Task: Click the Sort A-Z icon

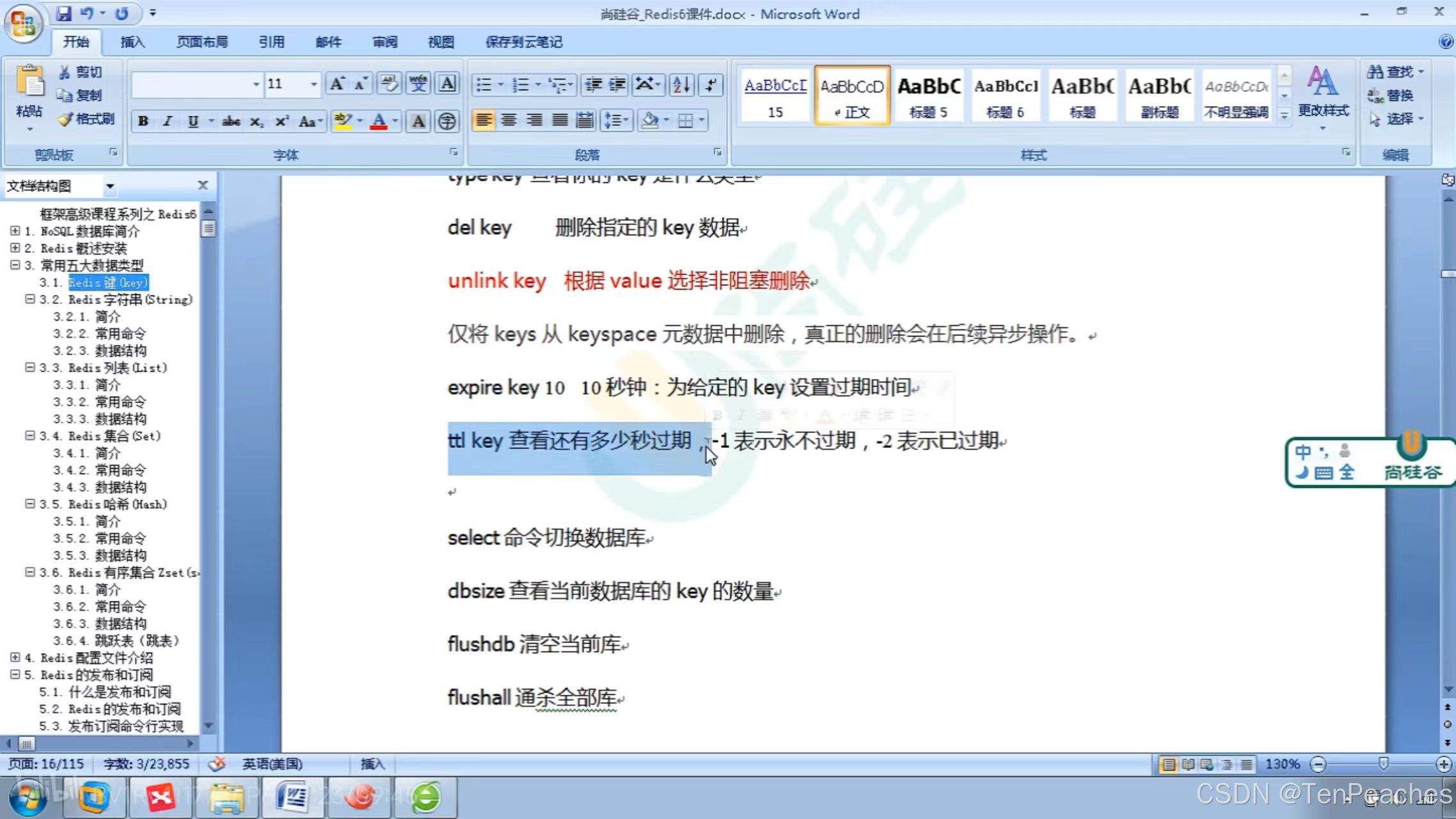Action: click(681, 84)
